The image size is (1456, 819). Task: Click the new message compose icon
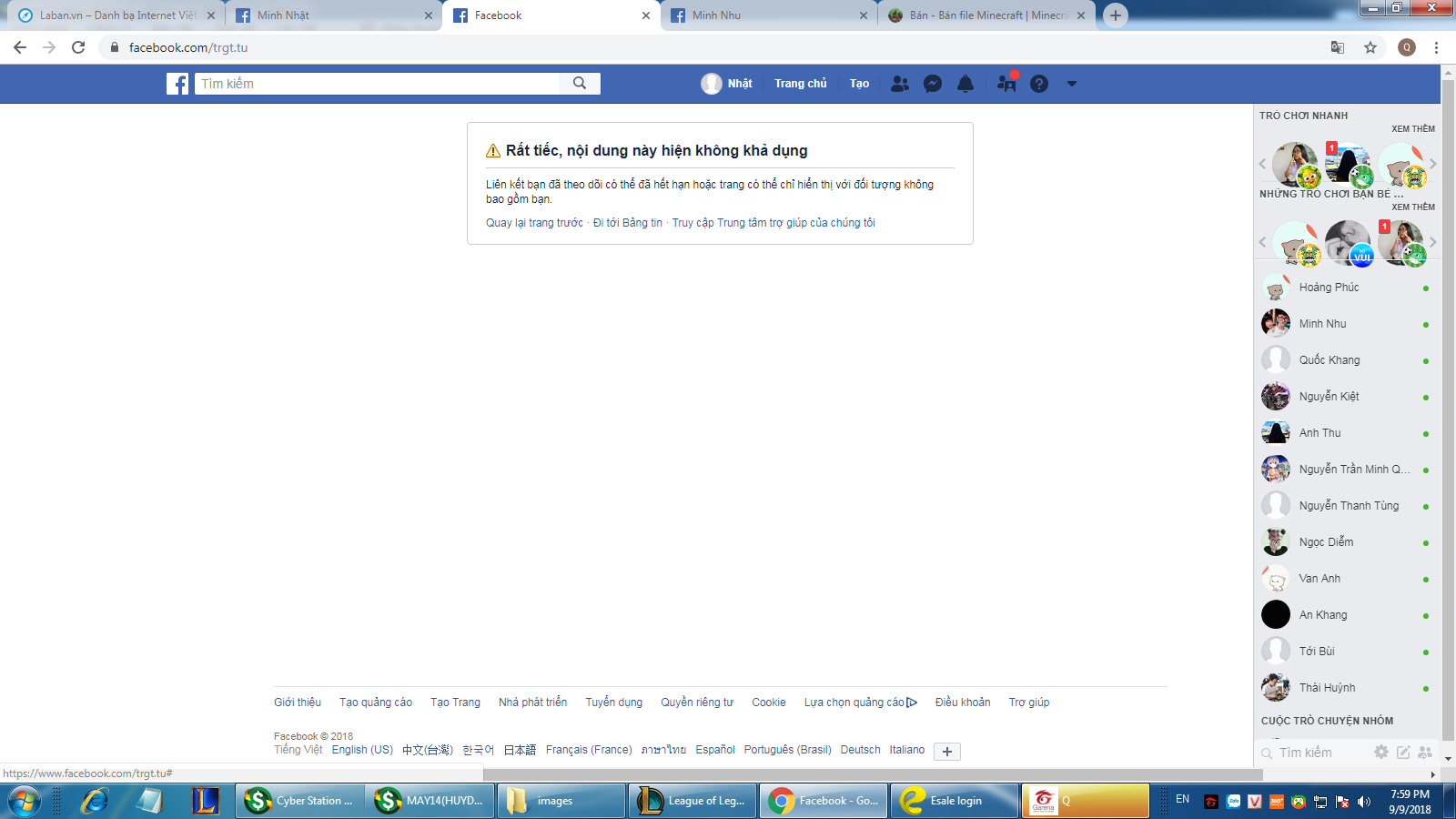point(1403,752)
